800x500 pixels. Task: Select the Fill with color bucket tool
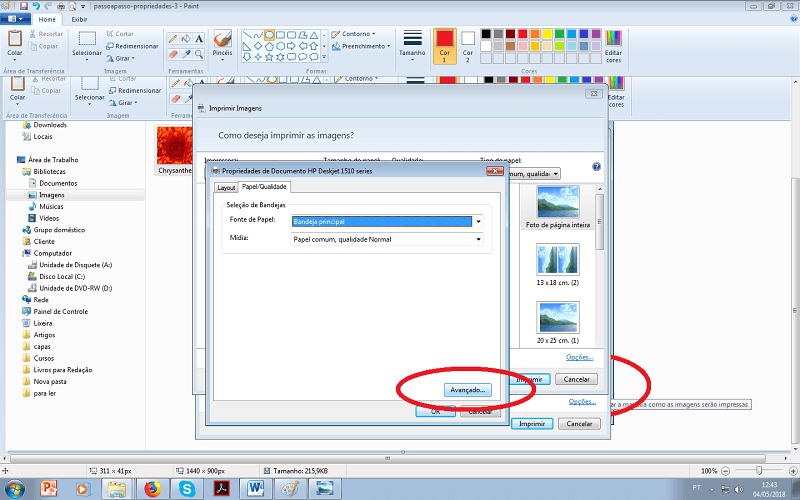tap(186, 39)
